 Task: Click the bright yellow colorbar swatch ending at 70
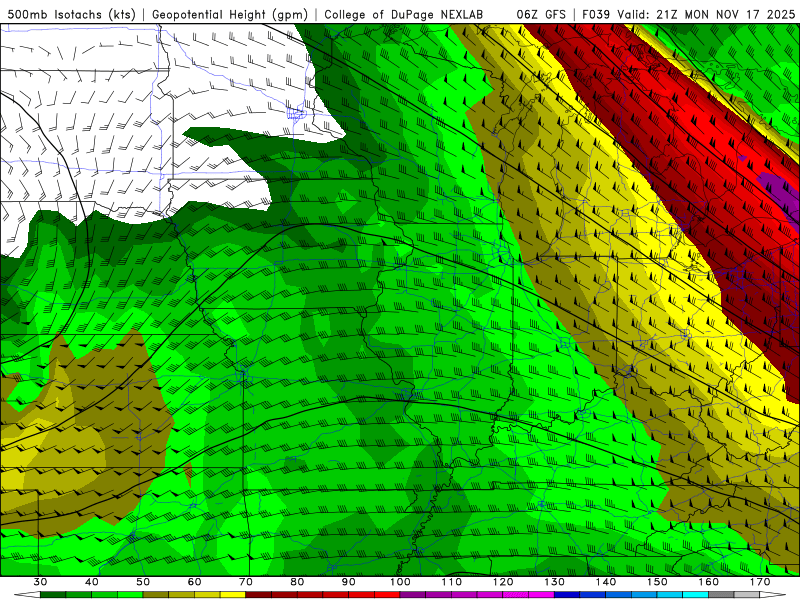click(x=233, y=595)
